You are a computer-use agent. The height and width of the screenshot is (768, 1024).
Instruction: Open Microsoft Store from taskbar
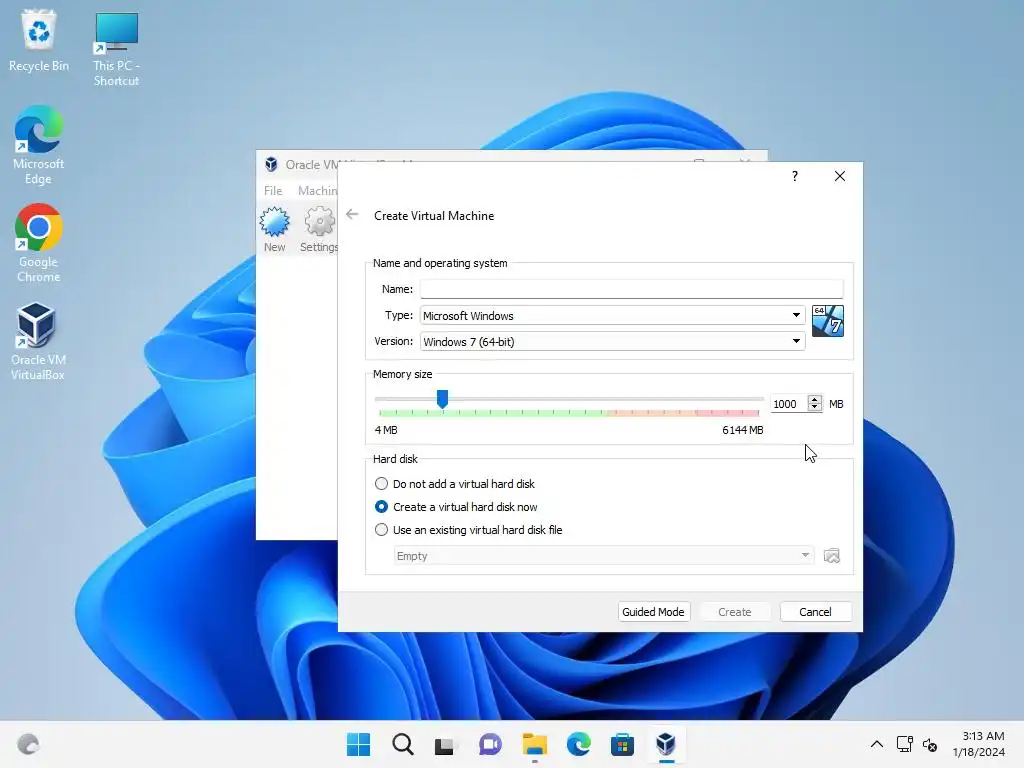622,744
